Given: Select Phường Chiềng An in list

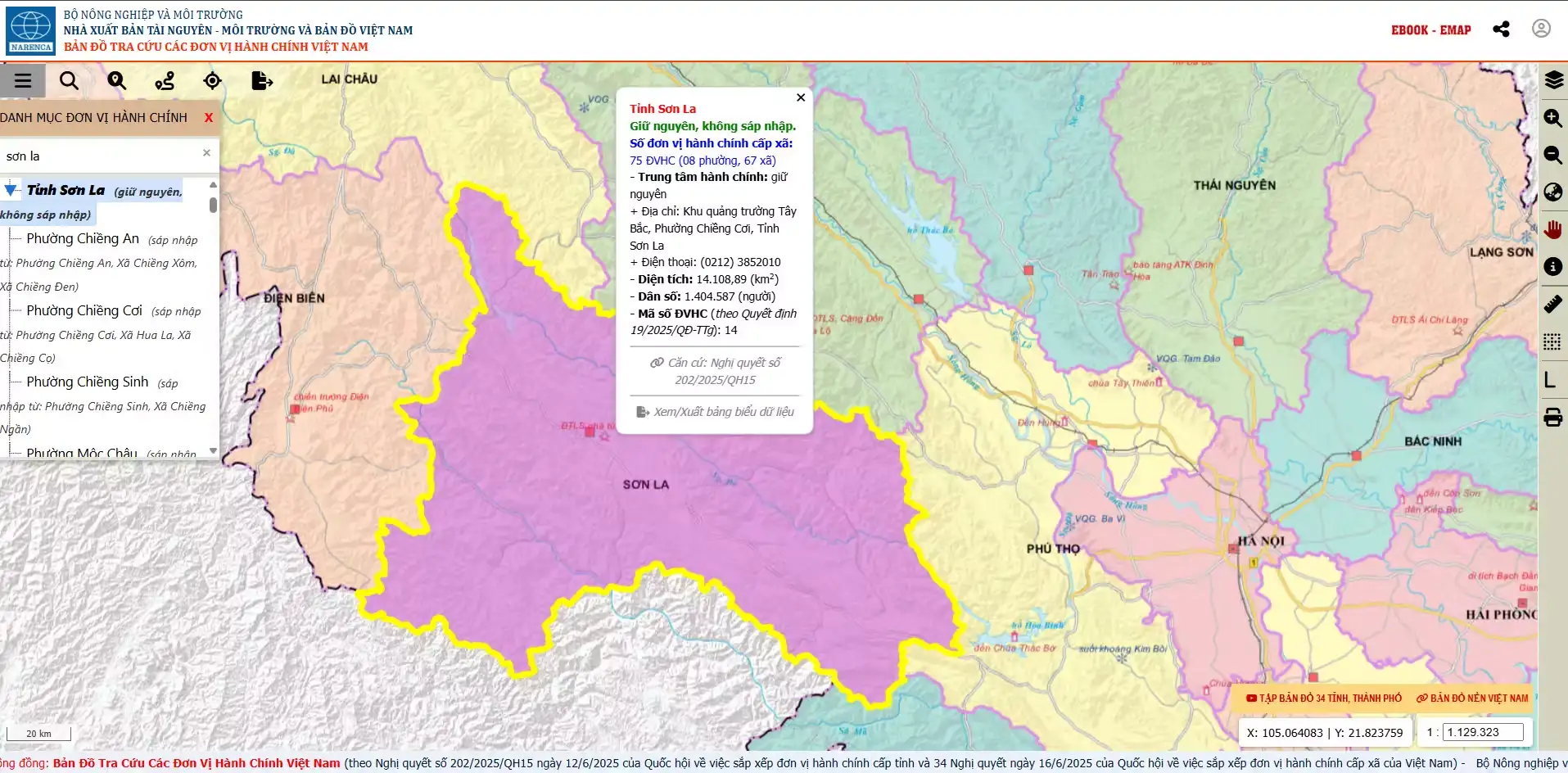Looking at the screenshot, I should [83, 238].
